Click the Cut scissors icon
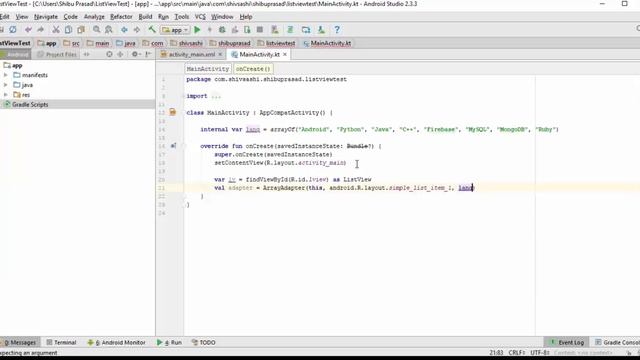The image size is (640, 360). click(56, 30)
